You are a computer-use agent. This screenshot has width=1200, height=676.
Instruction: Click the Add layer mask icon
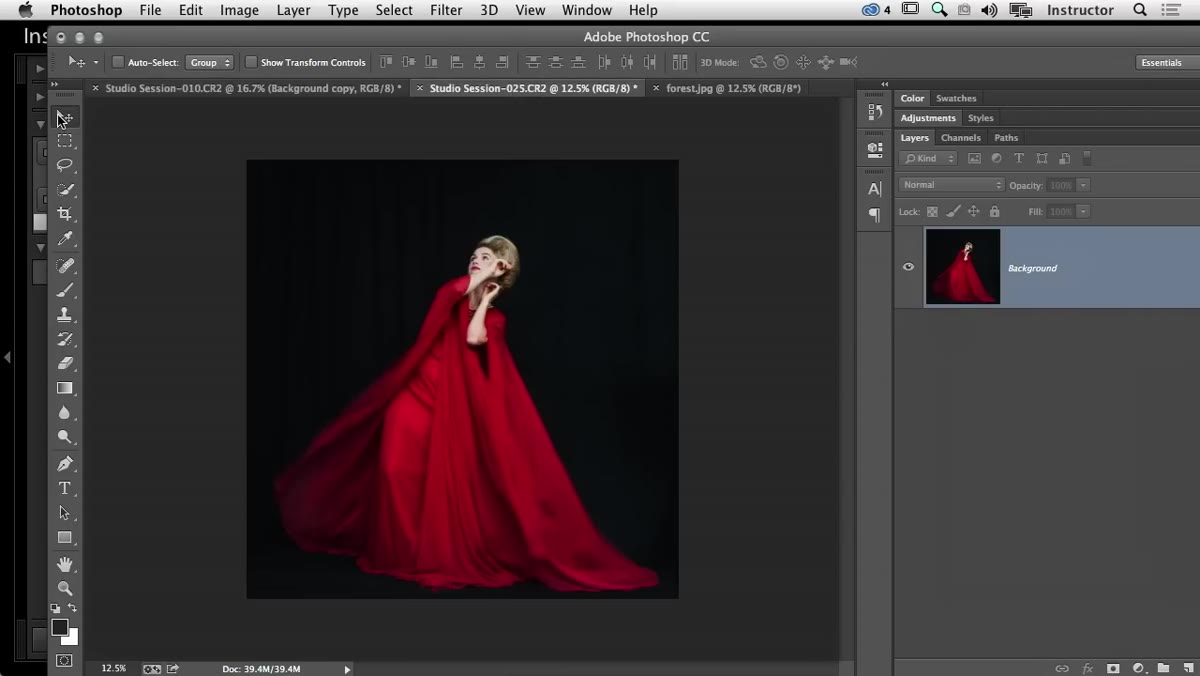tap(1113, 667)
